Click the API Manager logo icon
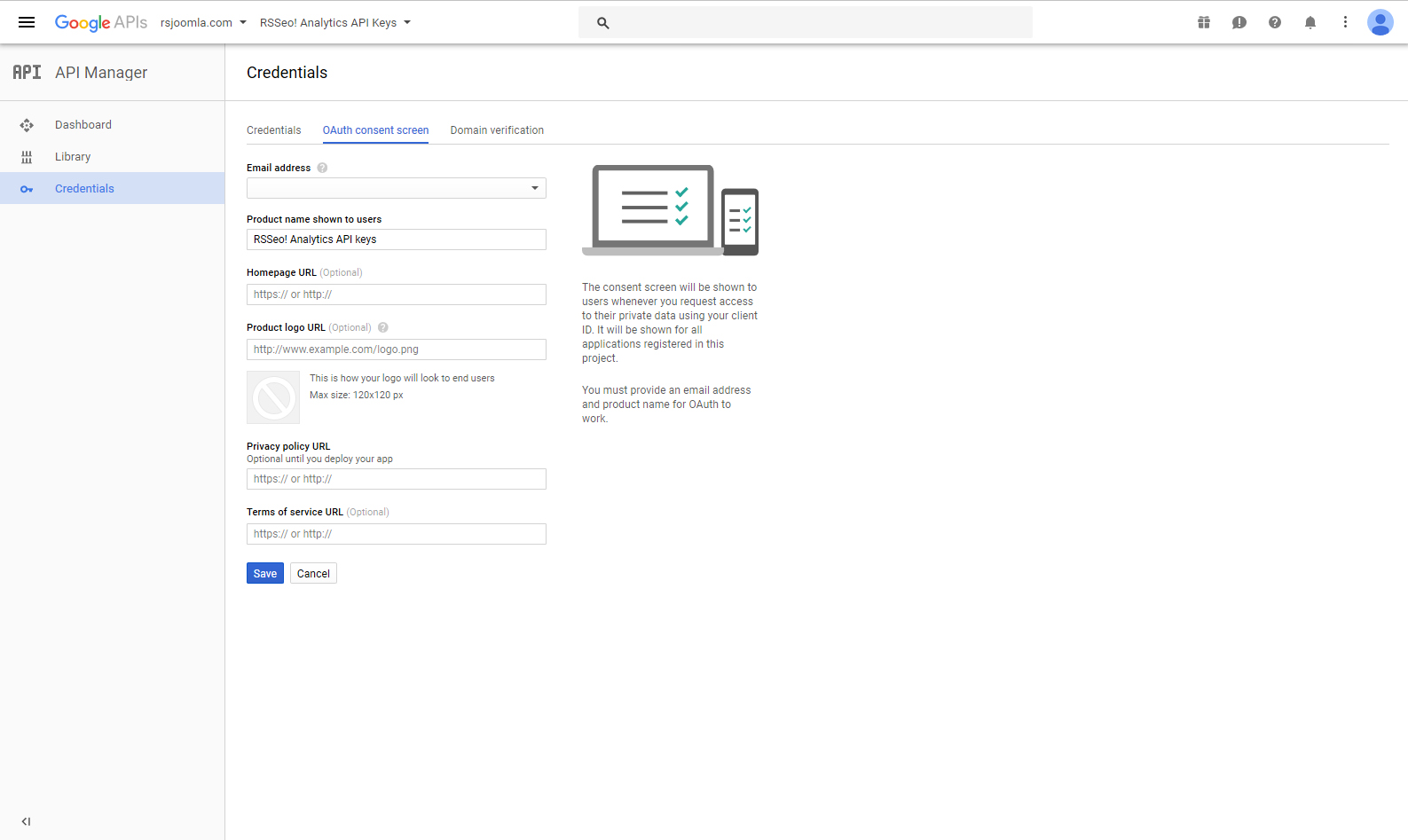The width and height of the screenshot is (1408, 840). 27,73
